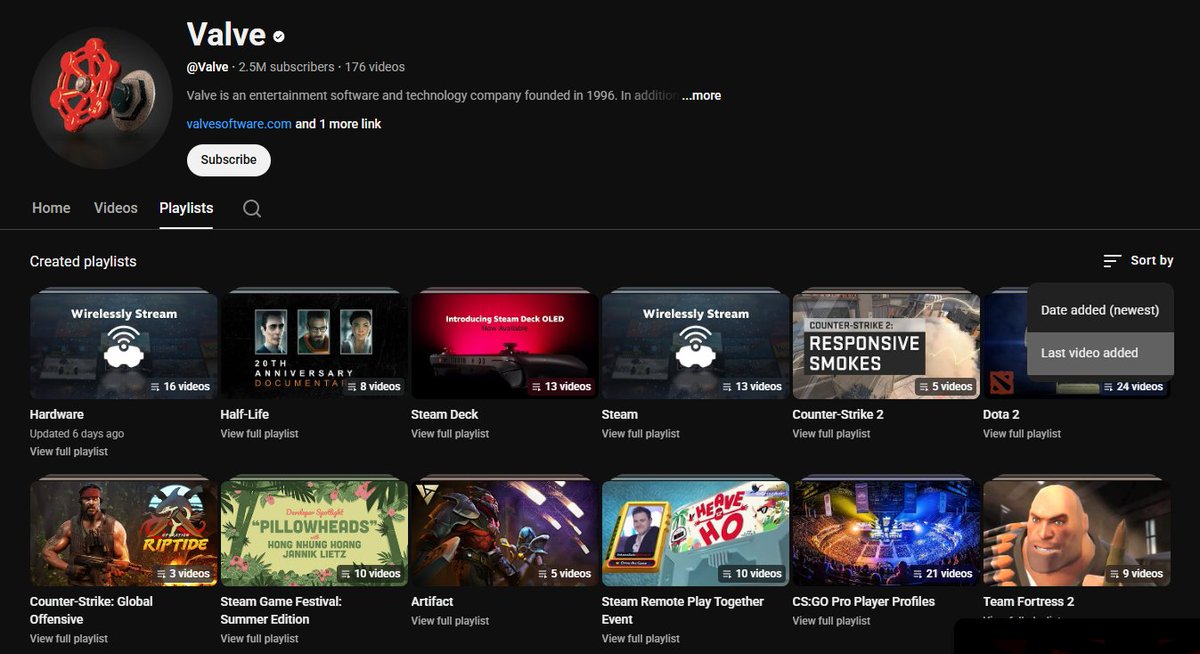Image resolution: width=1200 pixels, height=654 pixels.
Task: Open Steam Game Festival Pillowheads thumbnail
Action: [314, 533]
